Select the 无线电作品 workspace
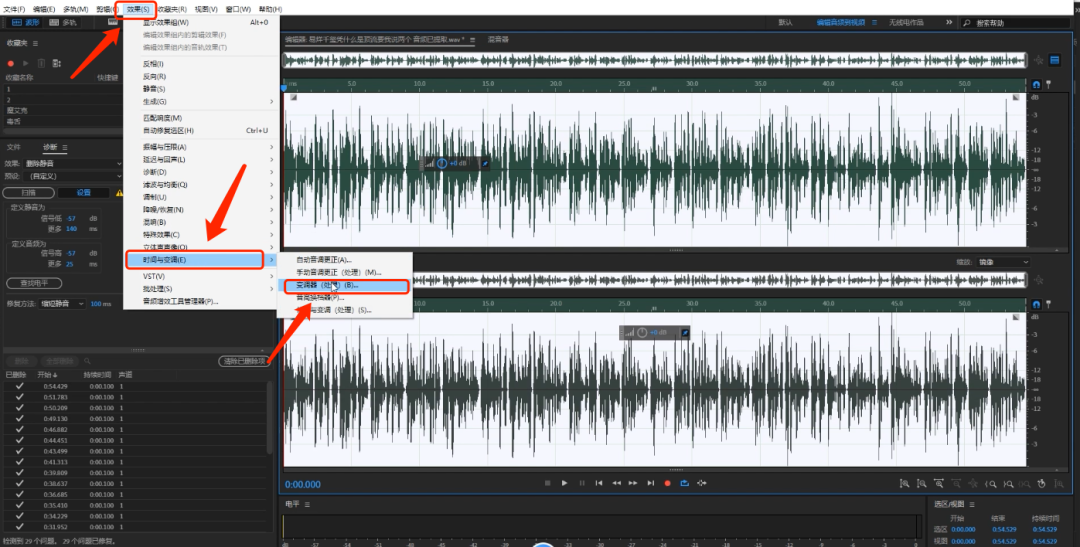 (x=905, y=23)
